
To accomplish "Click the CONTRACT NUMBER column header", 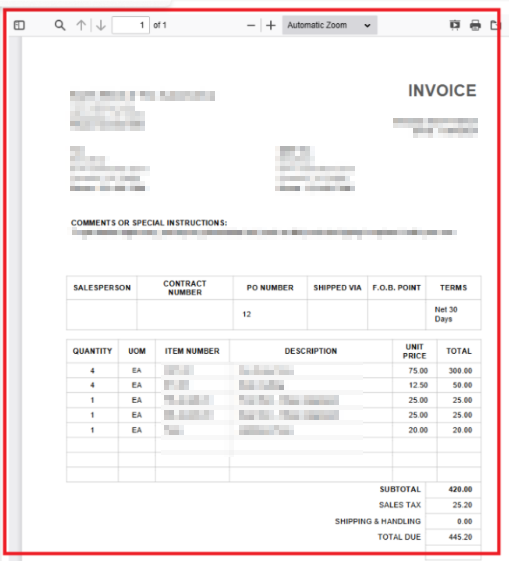I will tap(185, 288).
